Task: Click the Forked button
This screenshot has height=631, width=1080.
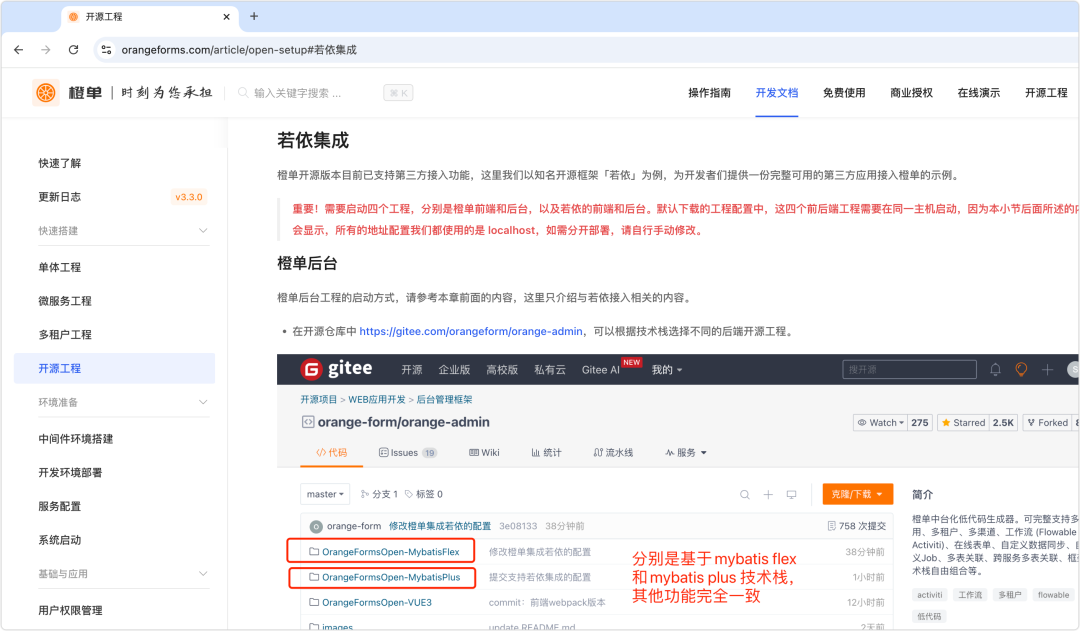Action: click(x=1047, y=423)
